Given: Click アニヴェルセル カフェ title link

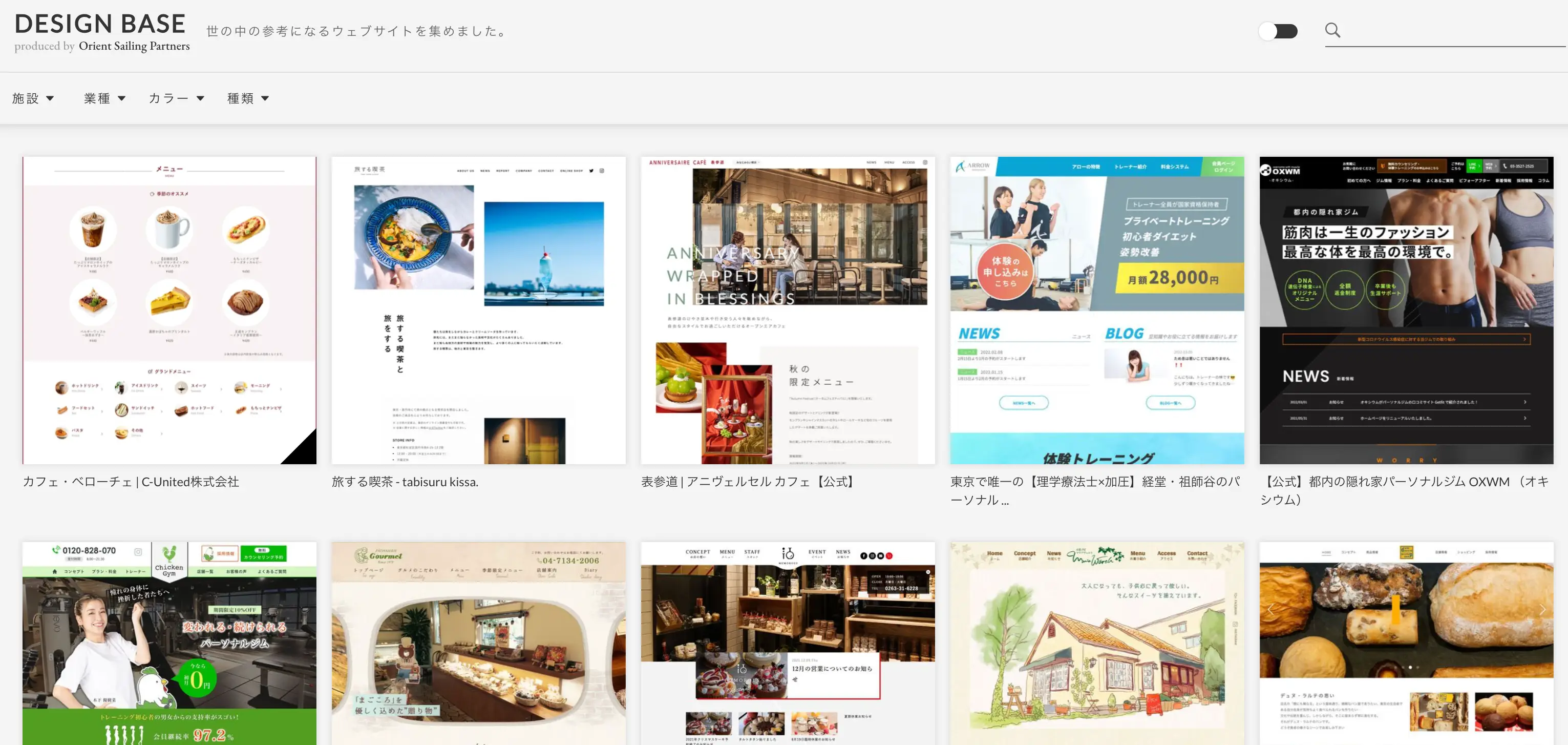Looking at the screenshot, I should 749,482.
